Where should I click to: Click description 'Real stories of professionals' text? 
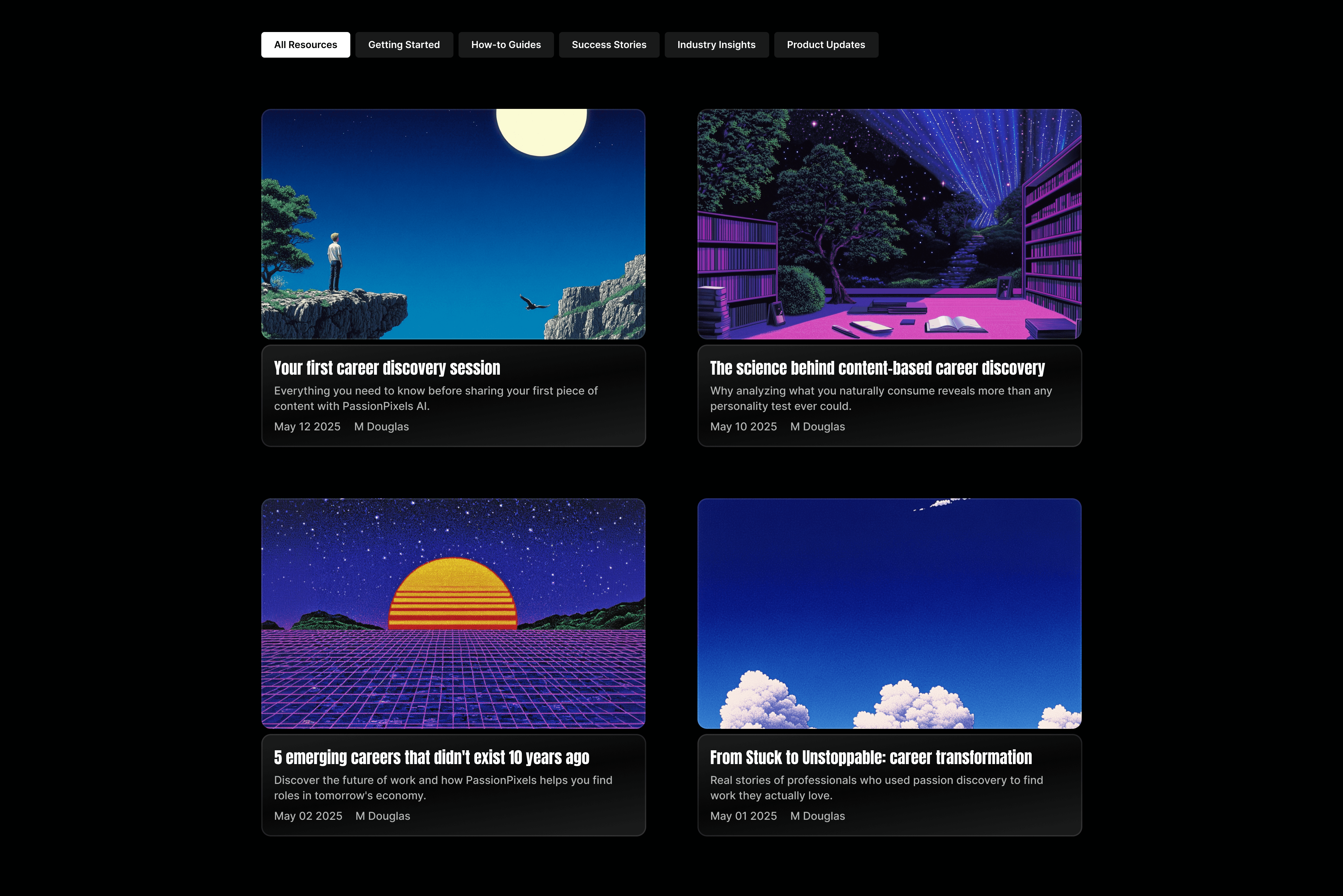(877, 787)
